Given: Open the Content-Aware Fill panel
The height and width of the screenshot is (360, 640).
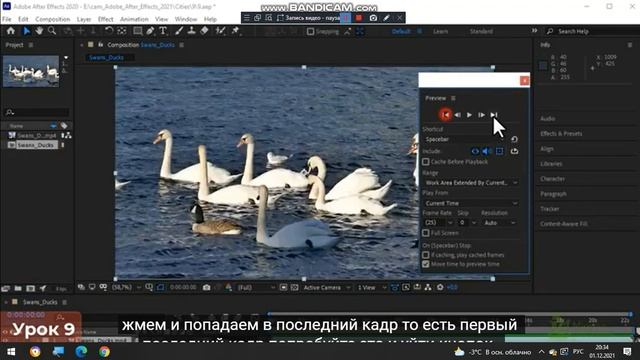Looking at the screenshot, I should pyautogui.click(x=564, y=224).
